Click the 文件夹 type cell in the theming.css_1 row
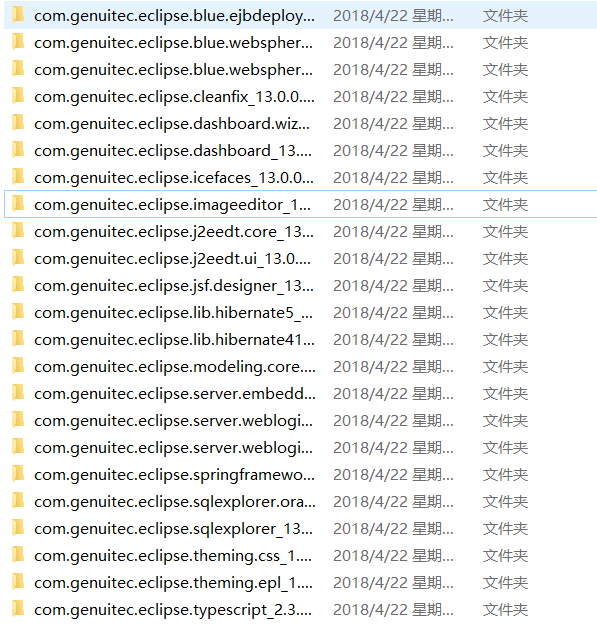This screenshot has height=628, width=597. (505, 556)
